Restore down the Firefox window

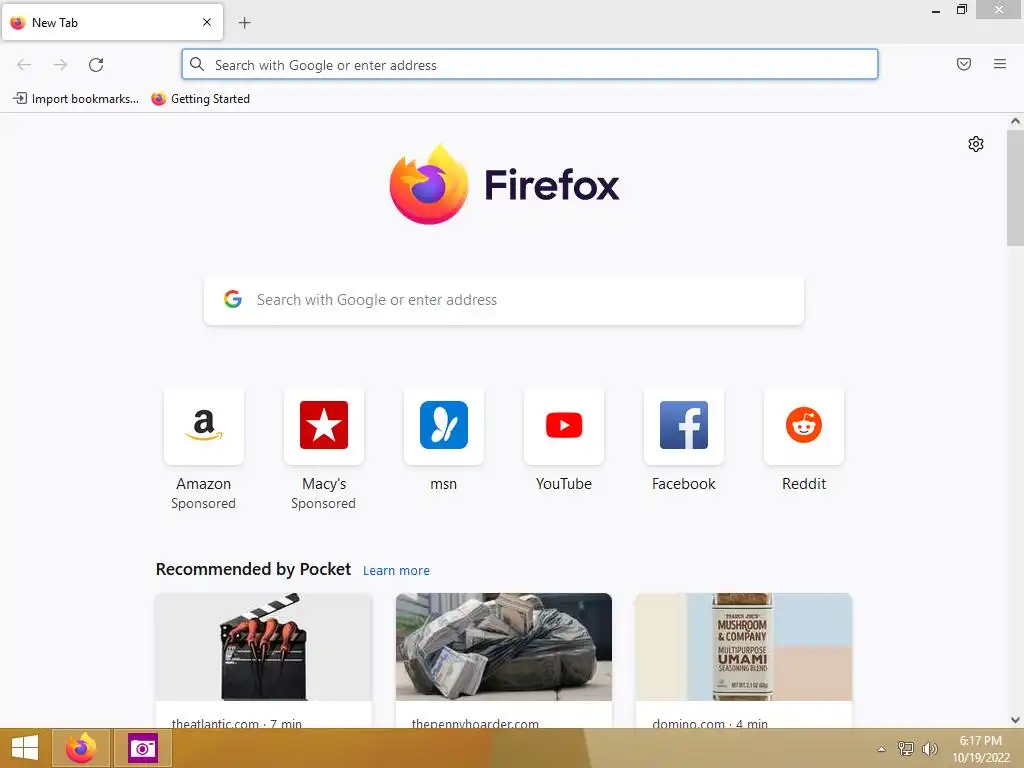click(962, 10)
